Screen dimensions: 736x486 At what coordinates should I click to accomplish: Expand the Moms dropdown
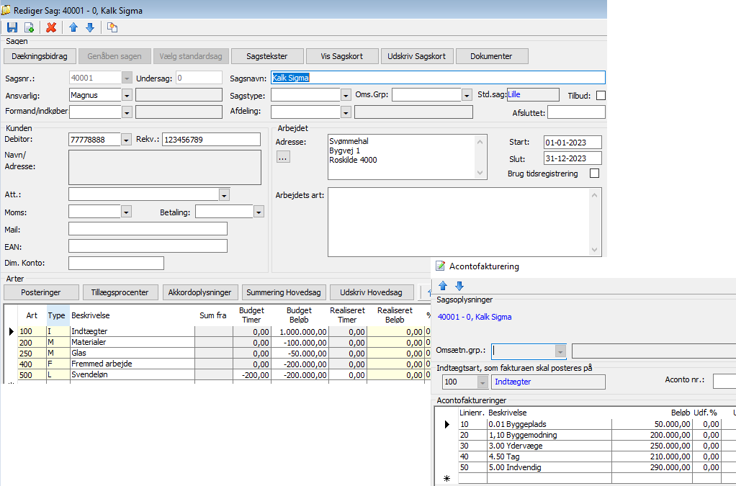pyautogui.click(x=126, y=212)
